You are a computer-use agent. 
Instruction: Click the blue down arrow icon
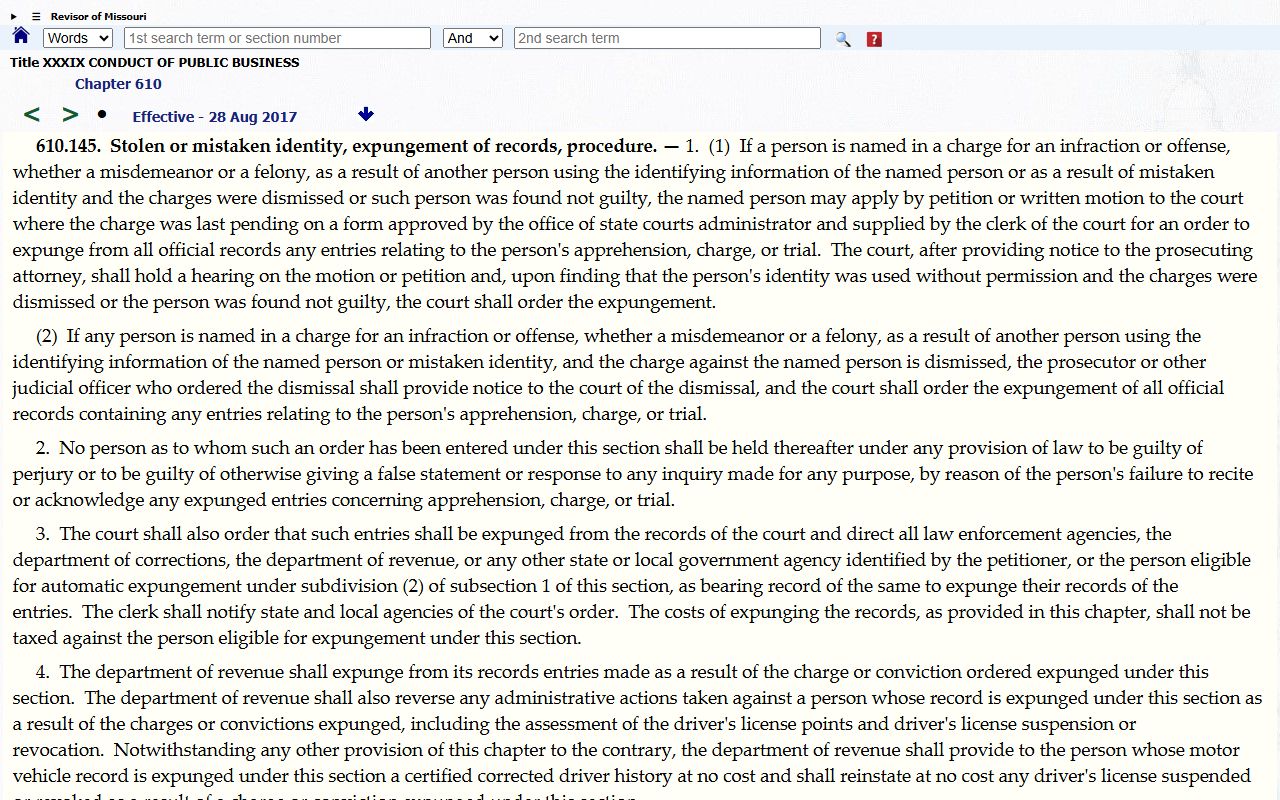(366, 115)
